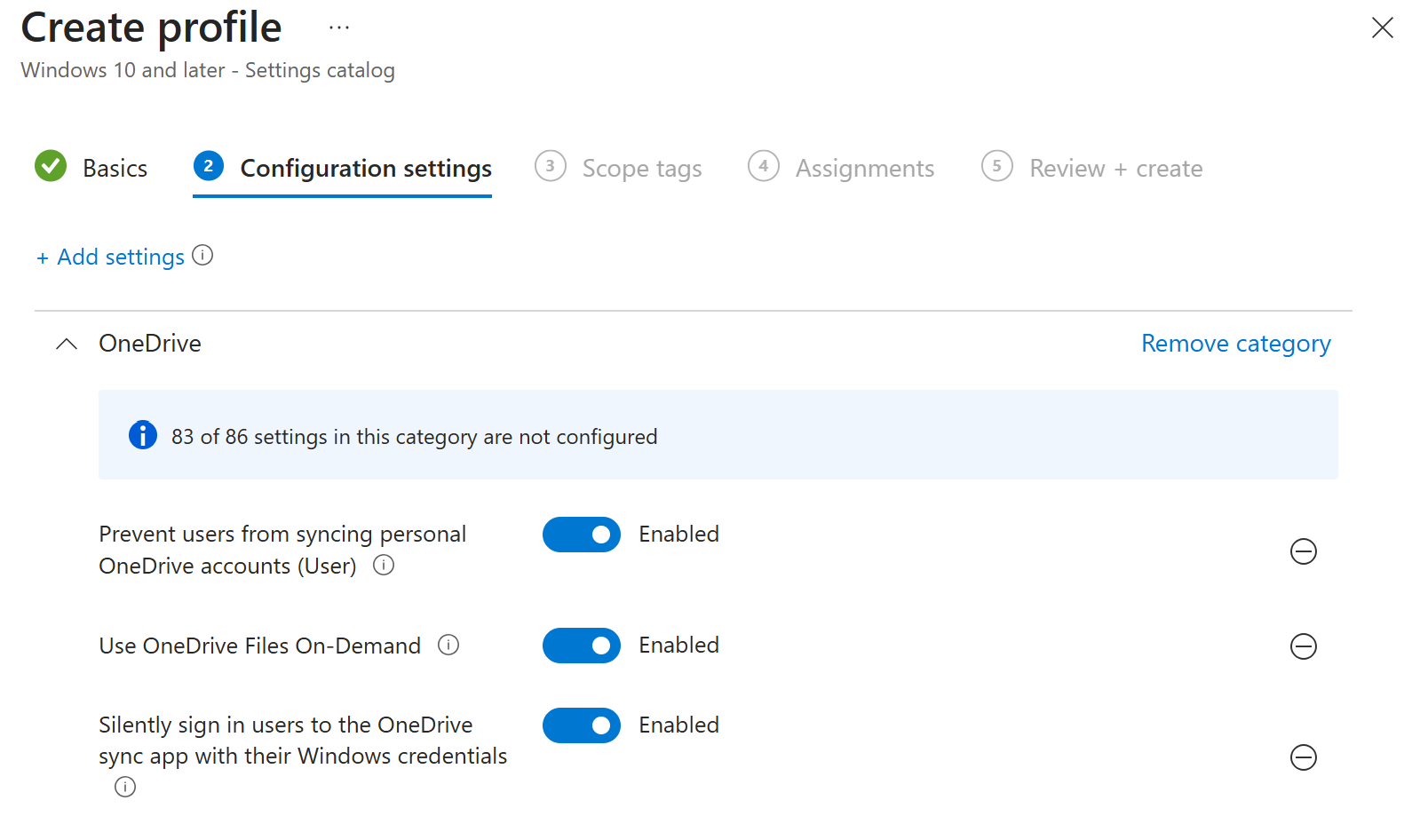Click Enabled label for Files On-Demand
This screenshot has height=840, width=1412.
click(x=679, y=646)
